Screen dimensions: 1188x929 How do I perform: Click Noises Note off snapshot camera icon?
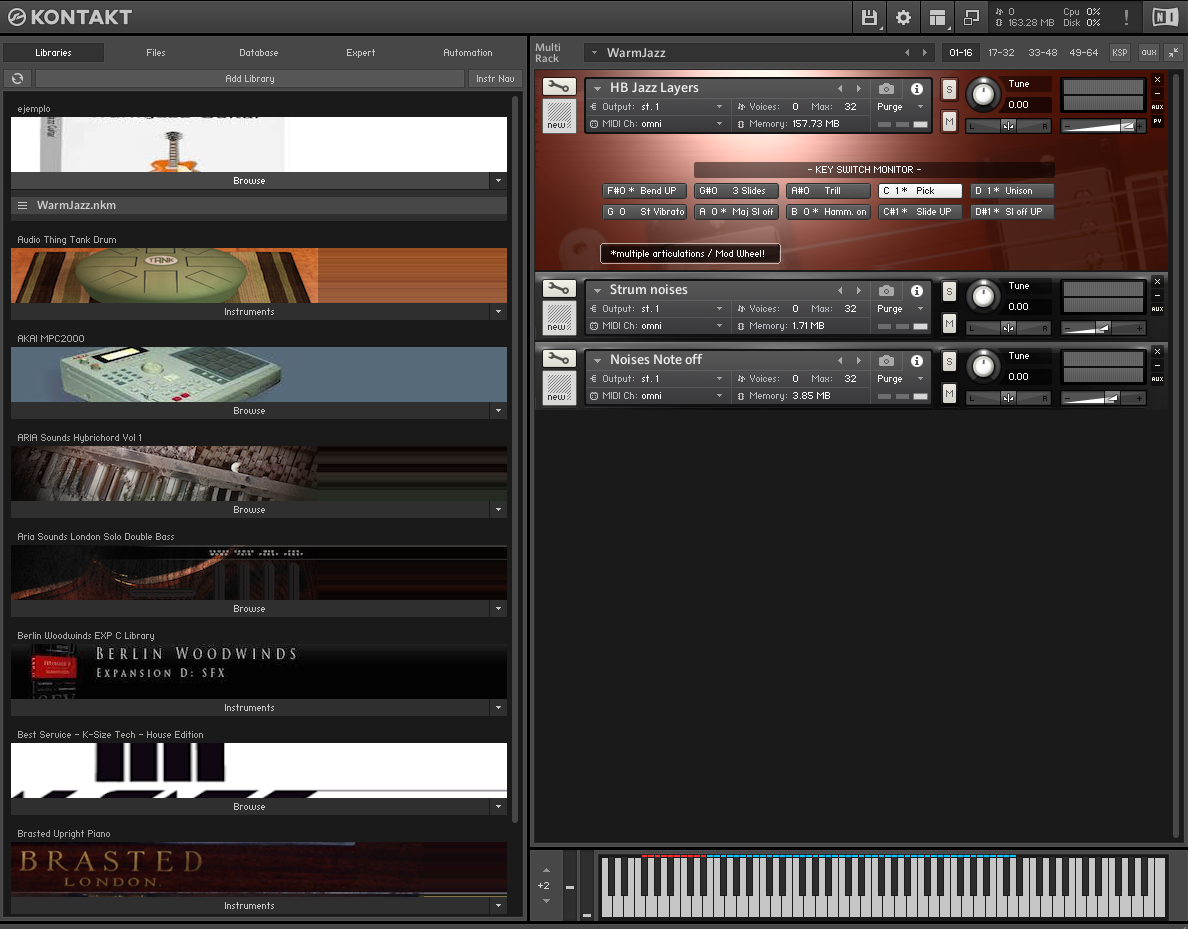pos(886,361)
